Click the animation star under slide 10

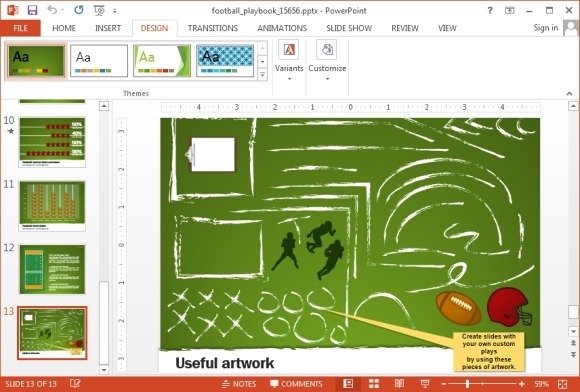(x=10, y=131)
